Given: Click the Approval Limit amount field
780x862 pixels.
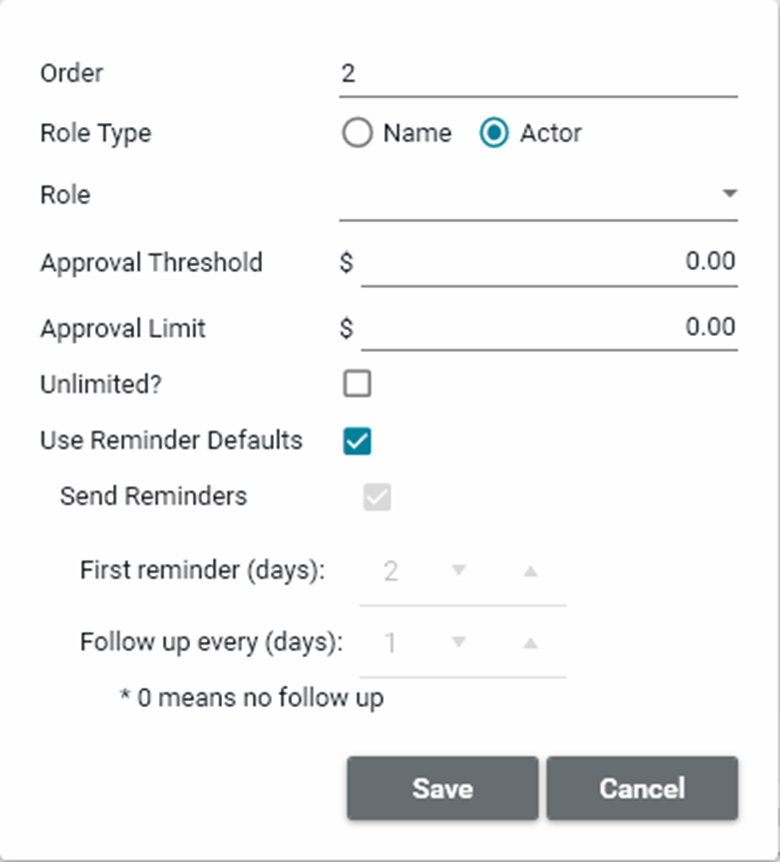Looking at the screenshot, I should (548, 328).
